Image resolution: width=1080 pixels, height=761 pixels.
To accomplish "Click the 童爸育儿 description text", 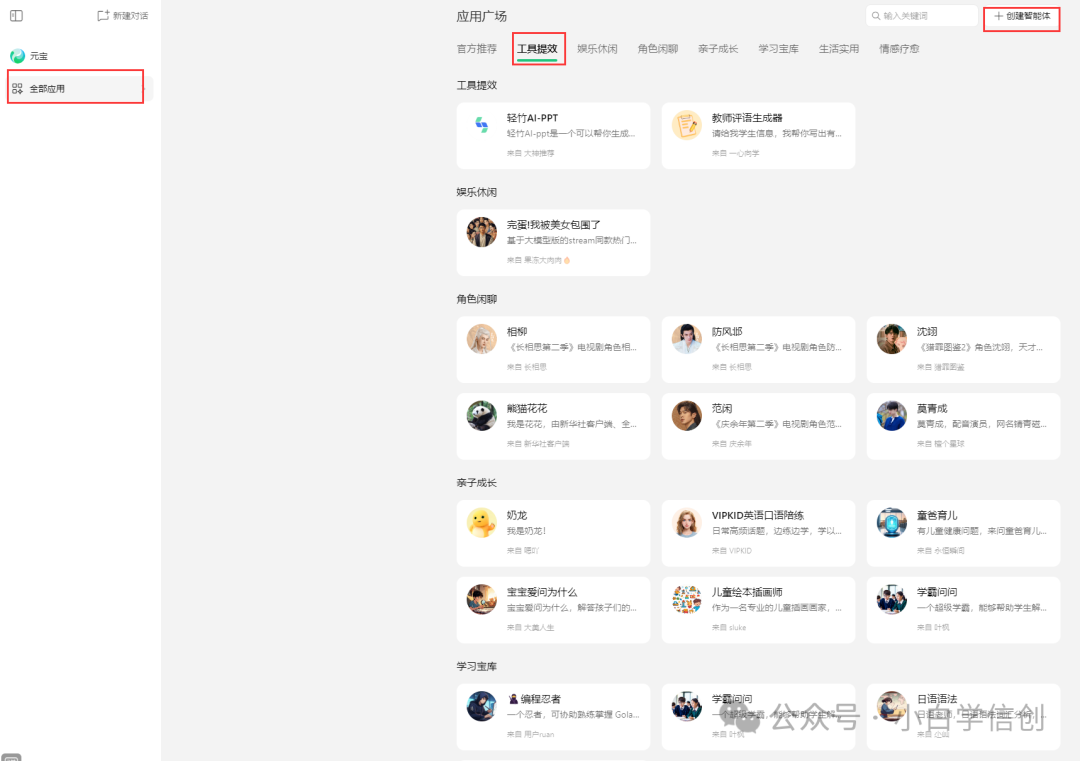I will pyautogui.click(x=982, y=531).
